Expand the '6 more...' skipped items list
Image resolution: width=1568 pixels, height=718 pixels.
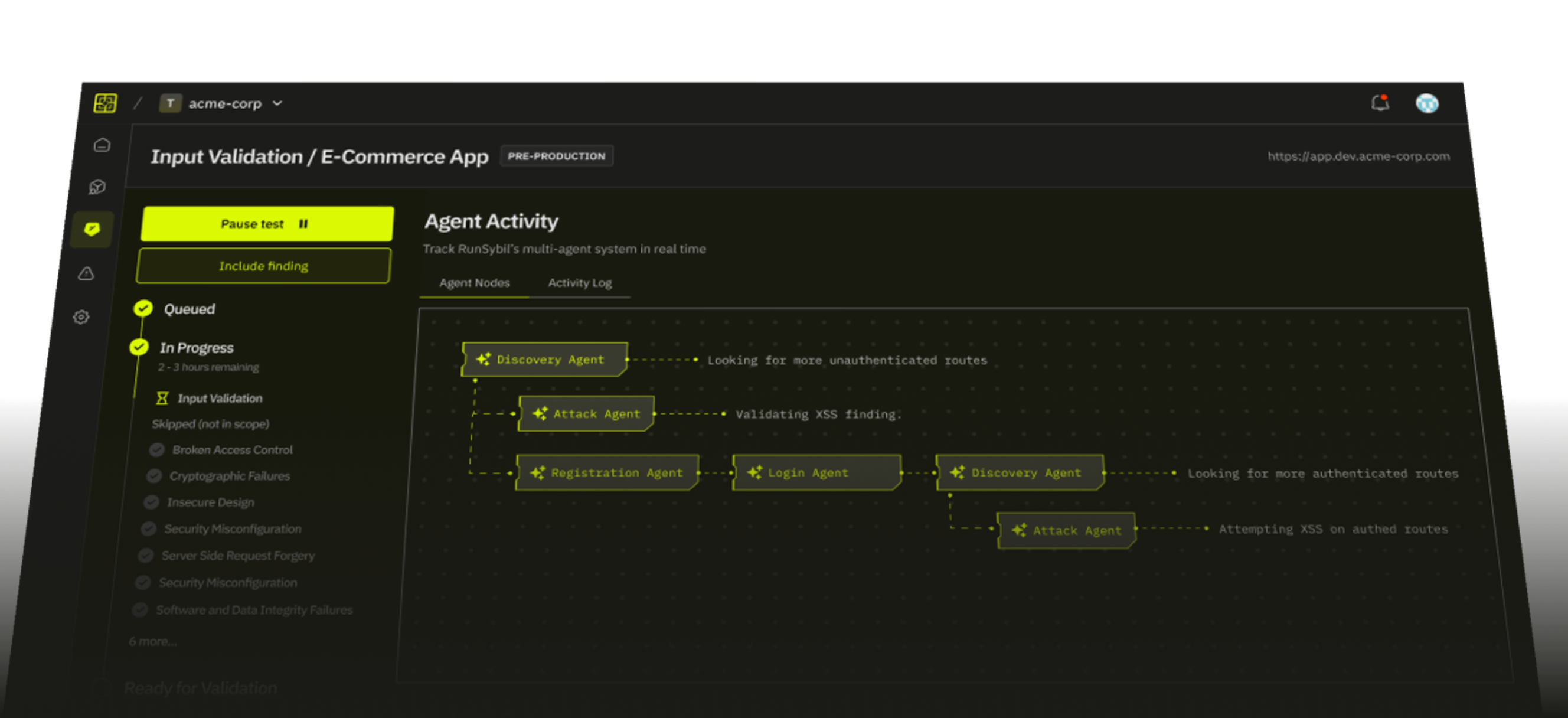click(152, 641)
